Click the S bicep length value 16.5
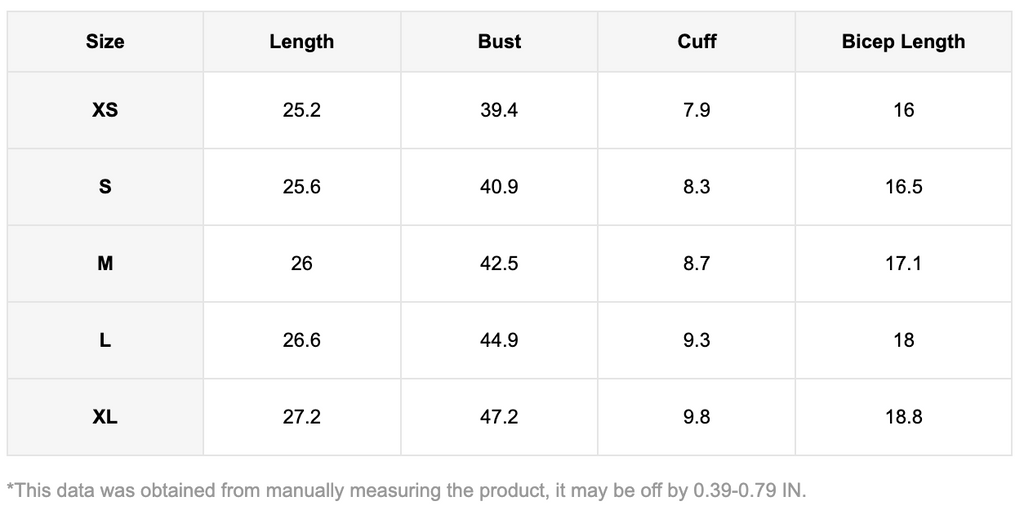1024x519 pixels. click(903, 187)
